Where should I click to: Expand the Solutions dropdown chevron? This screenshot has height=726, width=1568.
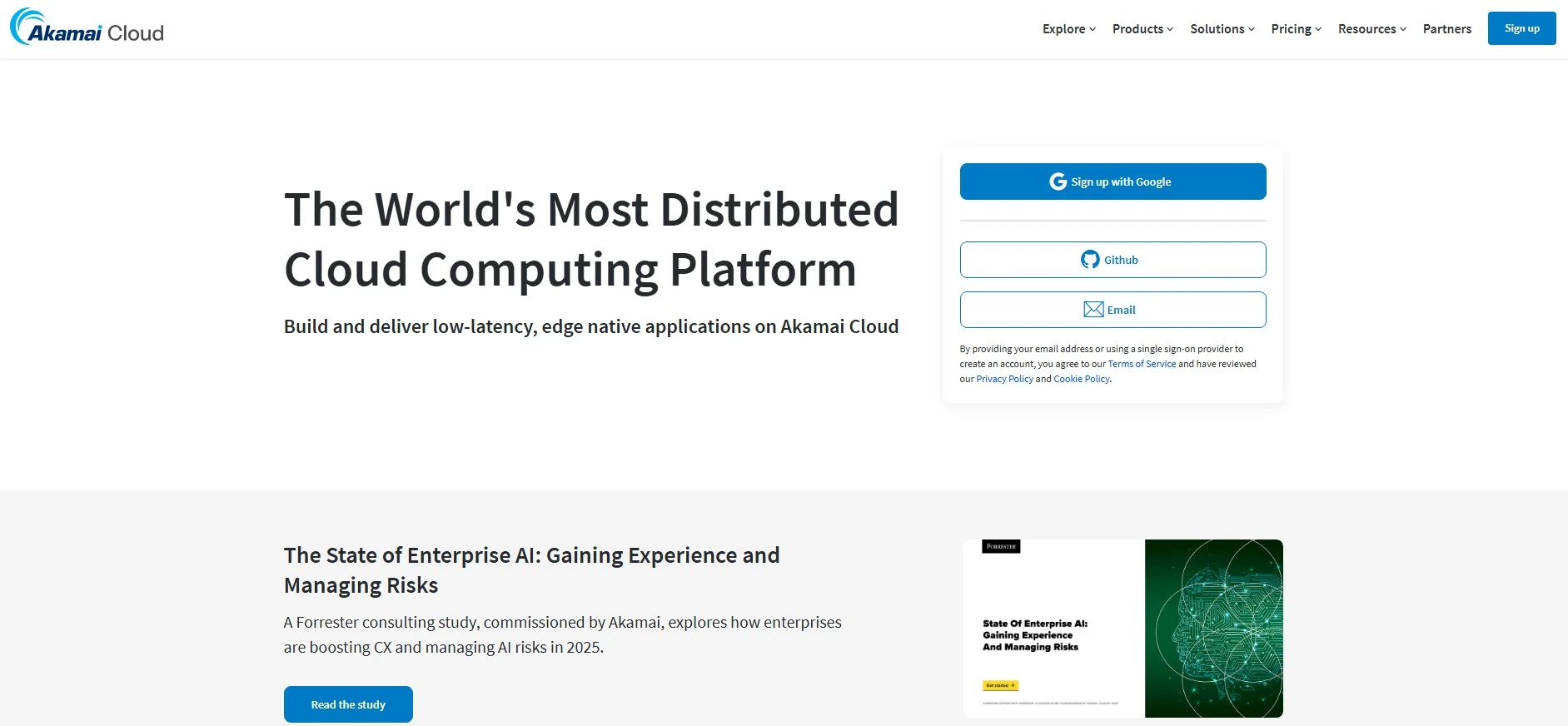pyautogui.click(x=1251, y=29)
